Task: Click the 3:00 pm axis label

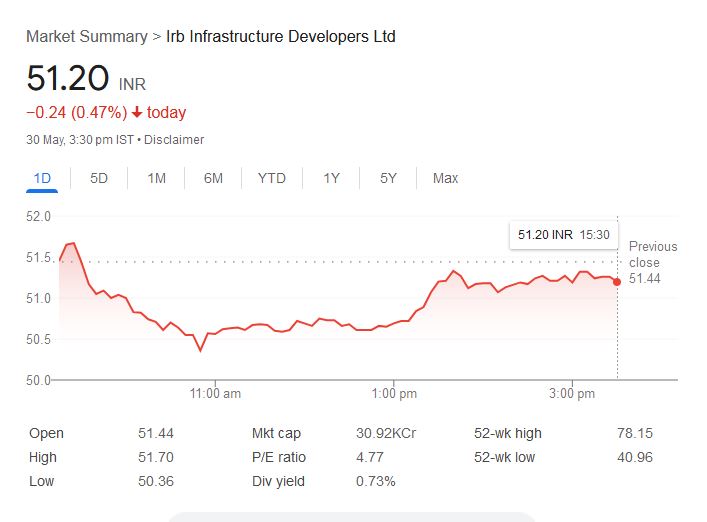Action: (x=572, y=394)
